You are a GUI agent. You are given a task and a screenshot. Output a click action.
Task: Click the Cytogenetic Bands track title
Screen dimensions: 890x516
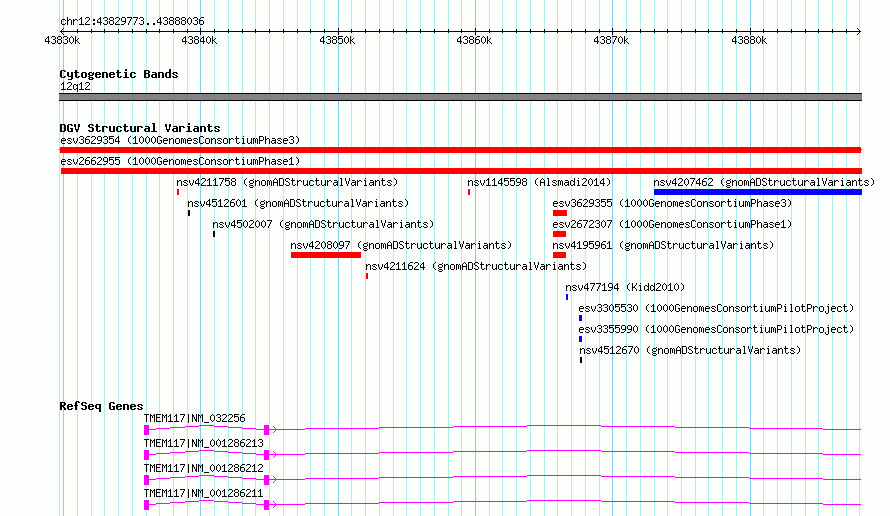coord(119,74)
